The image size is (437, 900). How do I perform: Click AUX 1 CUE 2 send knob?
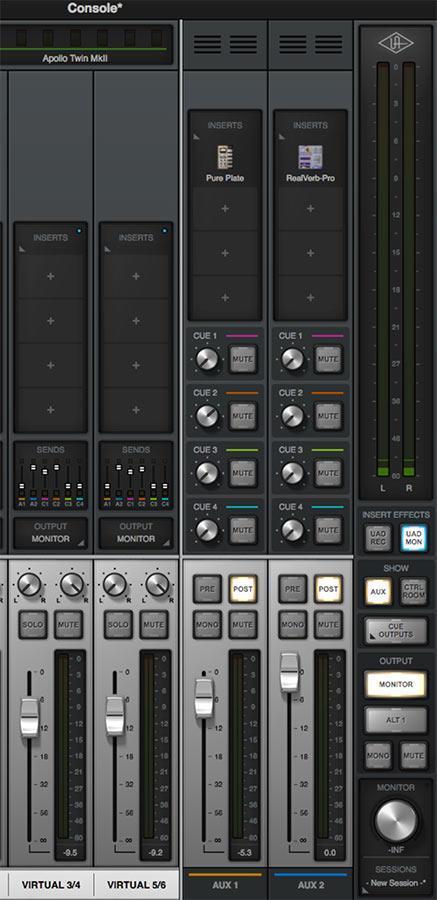click(x=207, y=416)
